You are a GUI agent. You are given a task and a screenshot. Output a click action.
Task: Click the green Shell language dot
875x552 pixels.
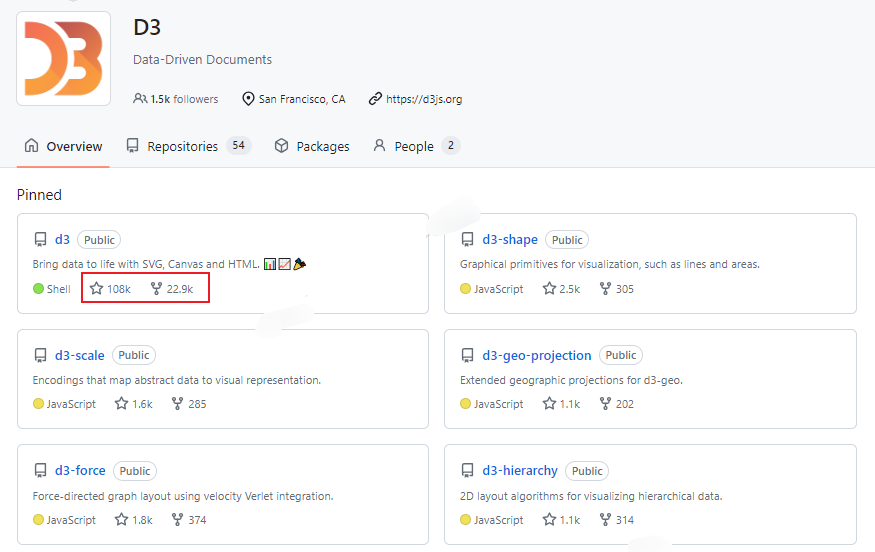(39, 289)
